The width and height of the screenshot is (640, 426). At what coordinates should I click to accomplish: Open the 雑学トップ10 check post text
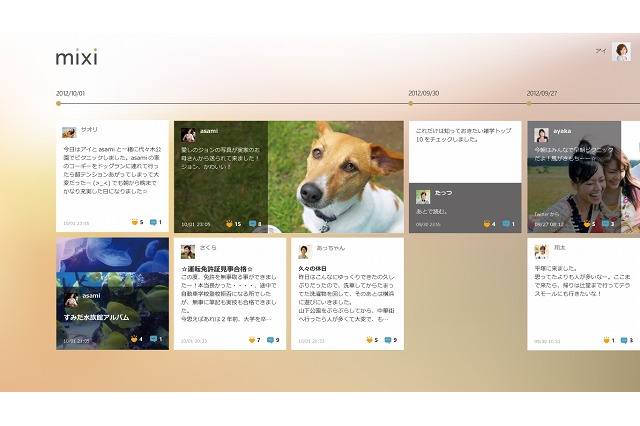tap(463, 135)
